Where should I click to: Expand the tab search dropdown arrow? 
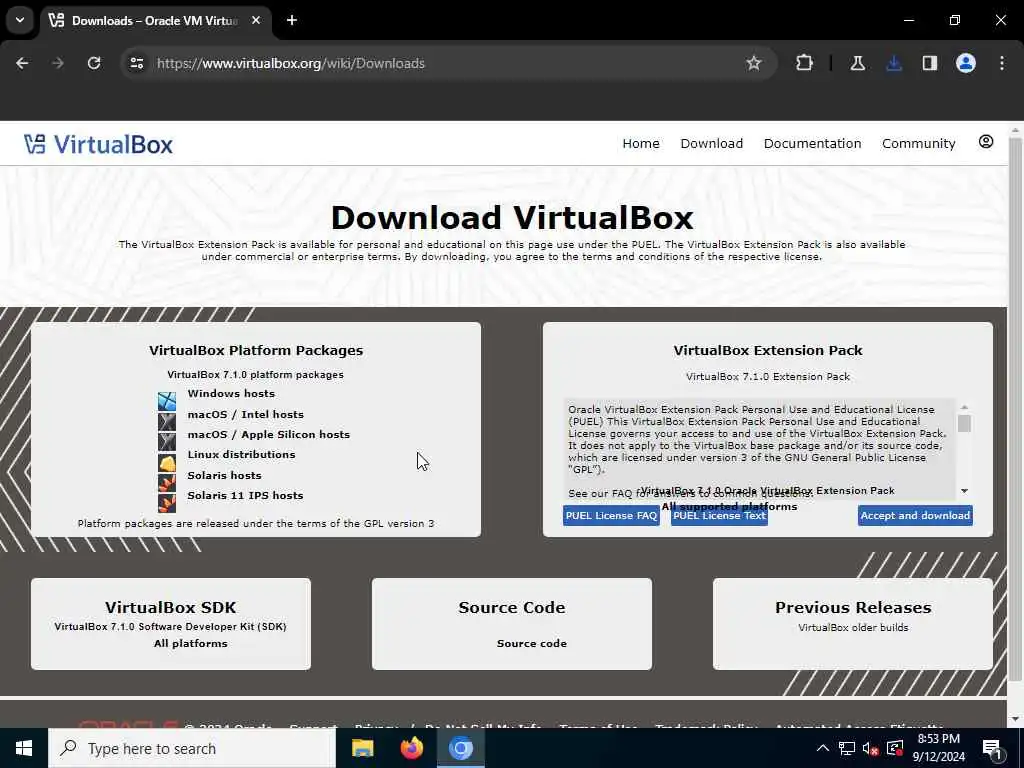(20, 20)
